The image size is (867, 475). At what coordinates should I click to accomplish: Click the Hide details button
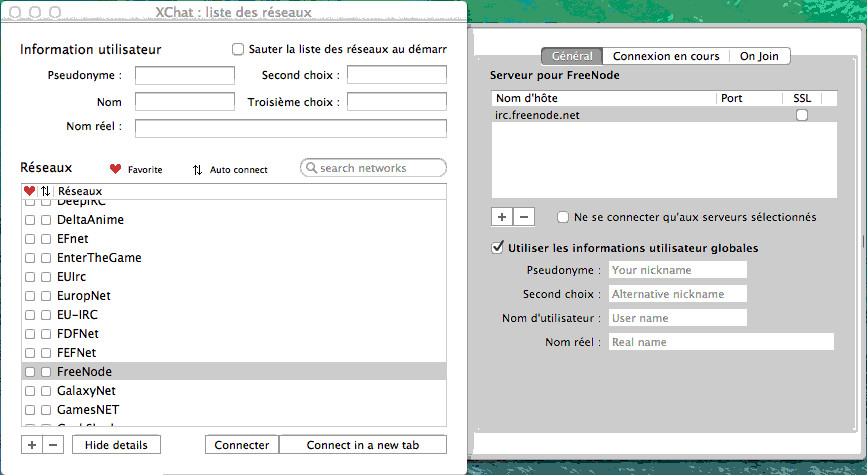[x=116, y=445]
